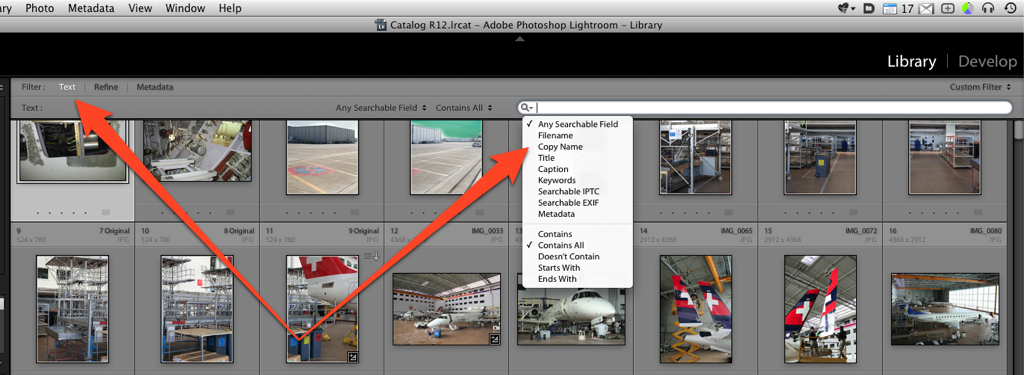Select thumbnail 11 labeled 9 Original

[322, 308]
